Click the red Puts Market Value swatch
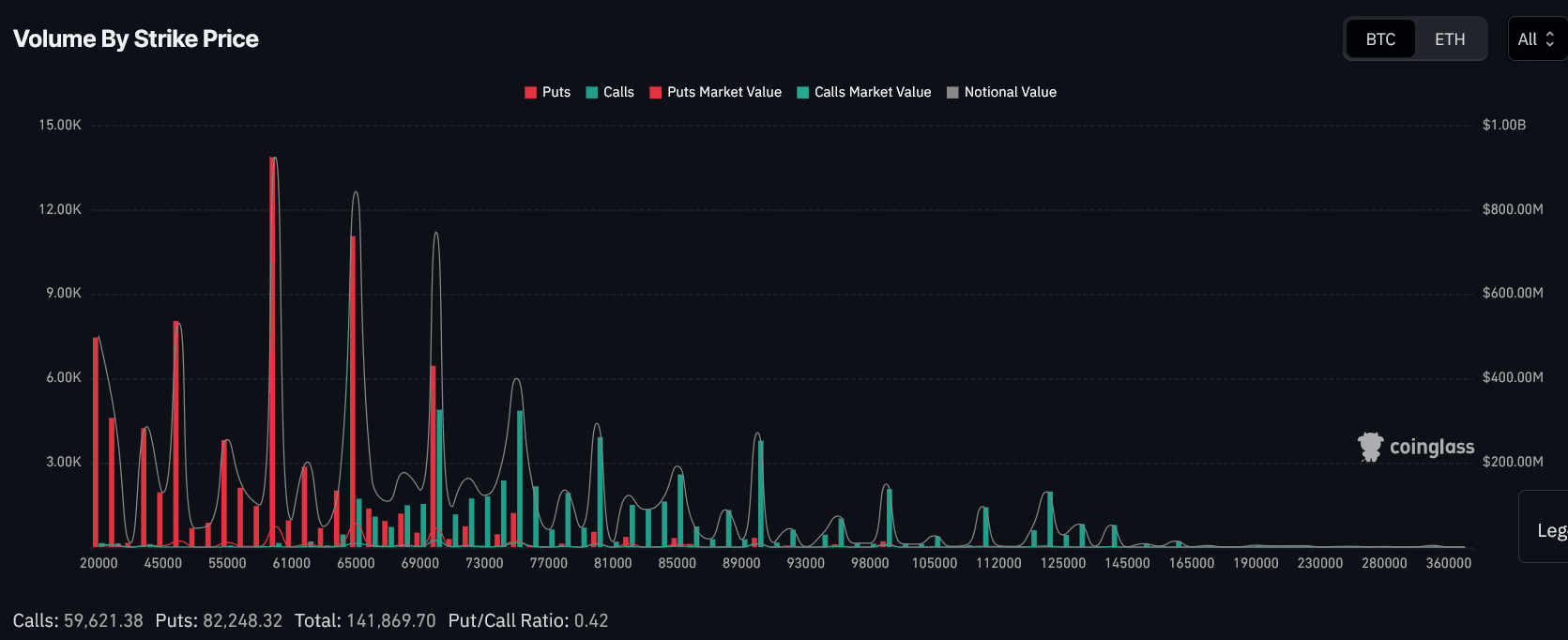This screenshot has width=1568, height=640. [656, 92]
